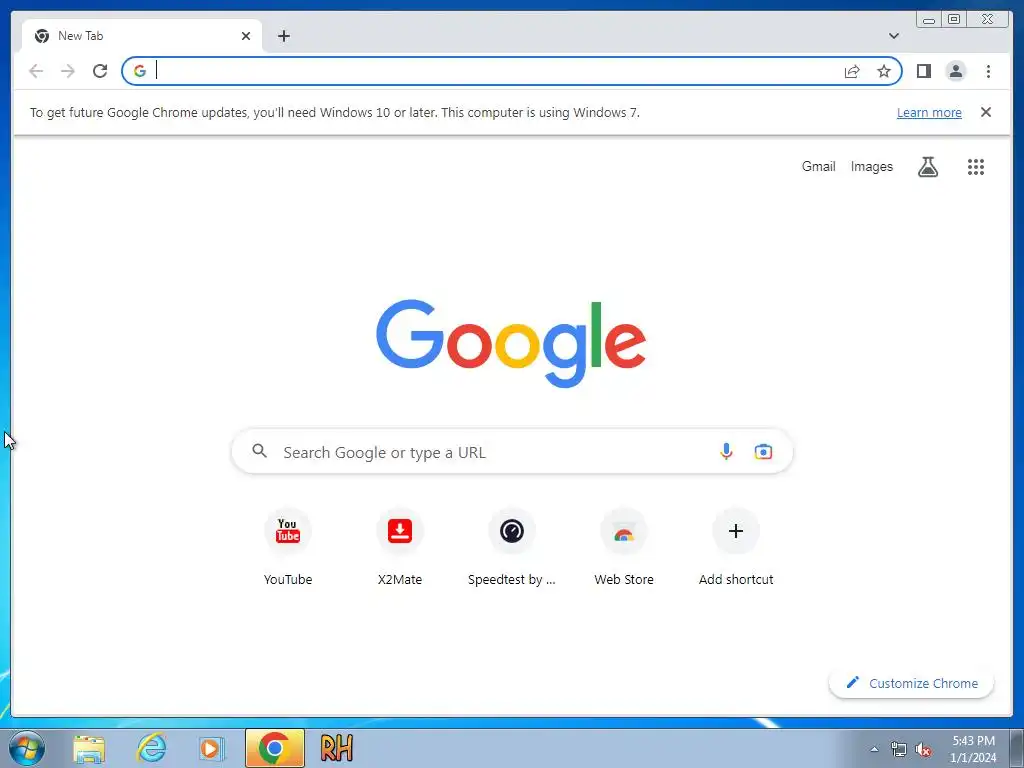
Task: Open the network tray icon
Action: point(899,750)
